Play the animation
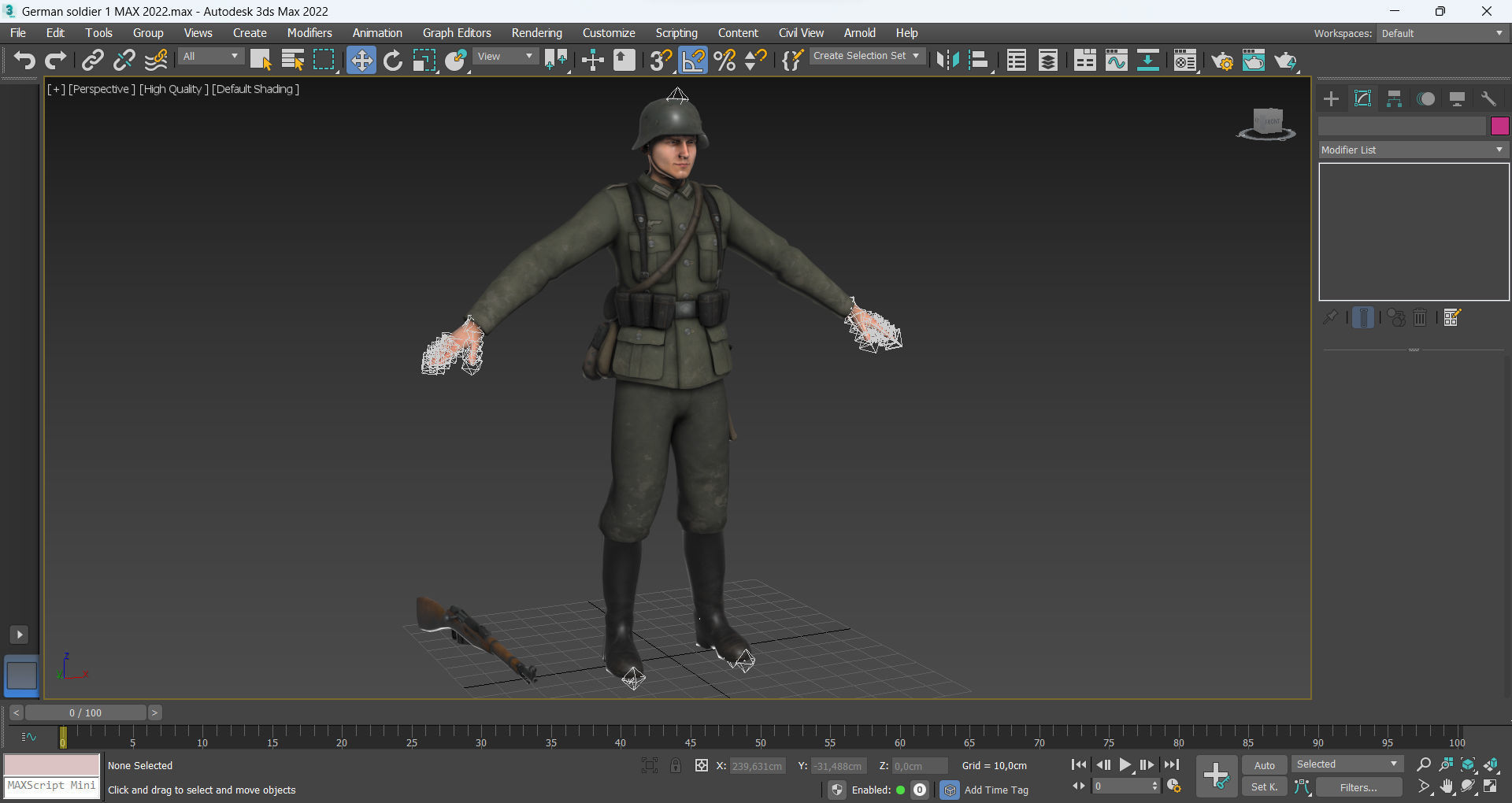This screenshot has width=1512, height=803. [x=1125, y=764]
